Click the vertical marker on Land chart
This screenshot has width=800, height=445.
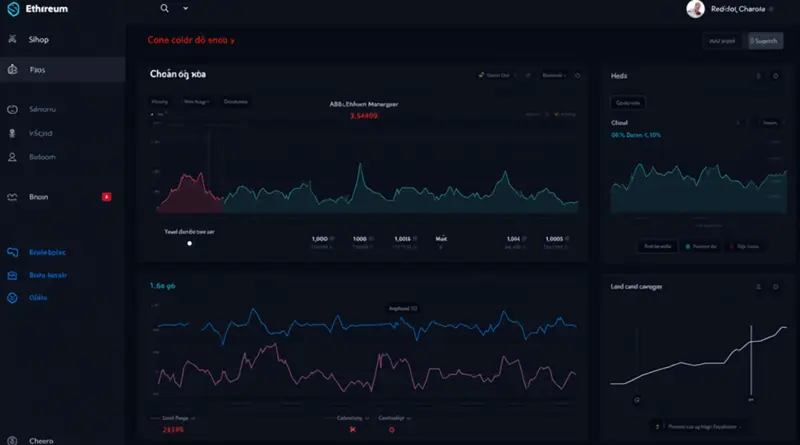click(x=751, y=362)
